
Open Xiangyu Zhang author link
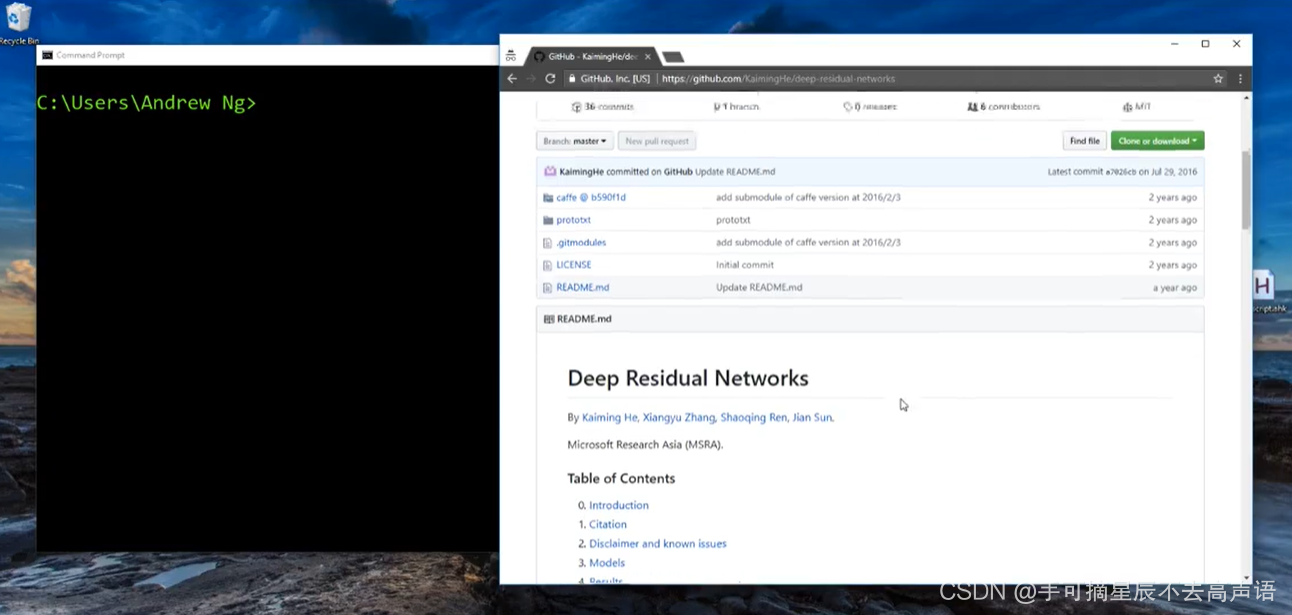[679, 417]
